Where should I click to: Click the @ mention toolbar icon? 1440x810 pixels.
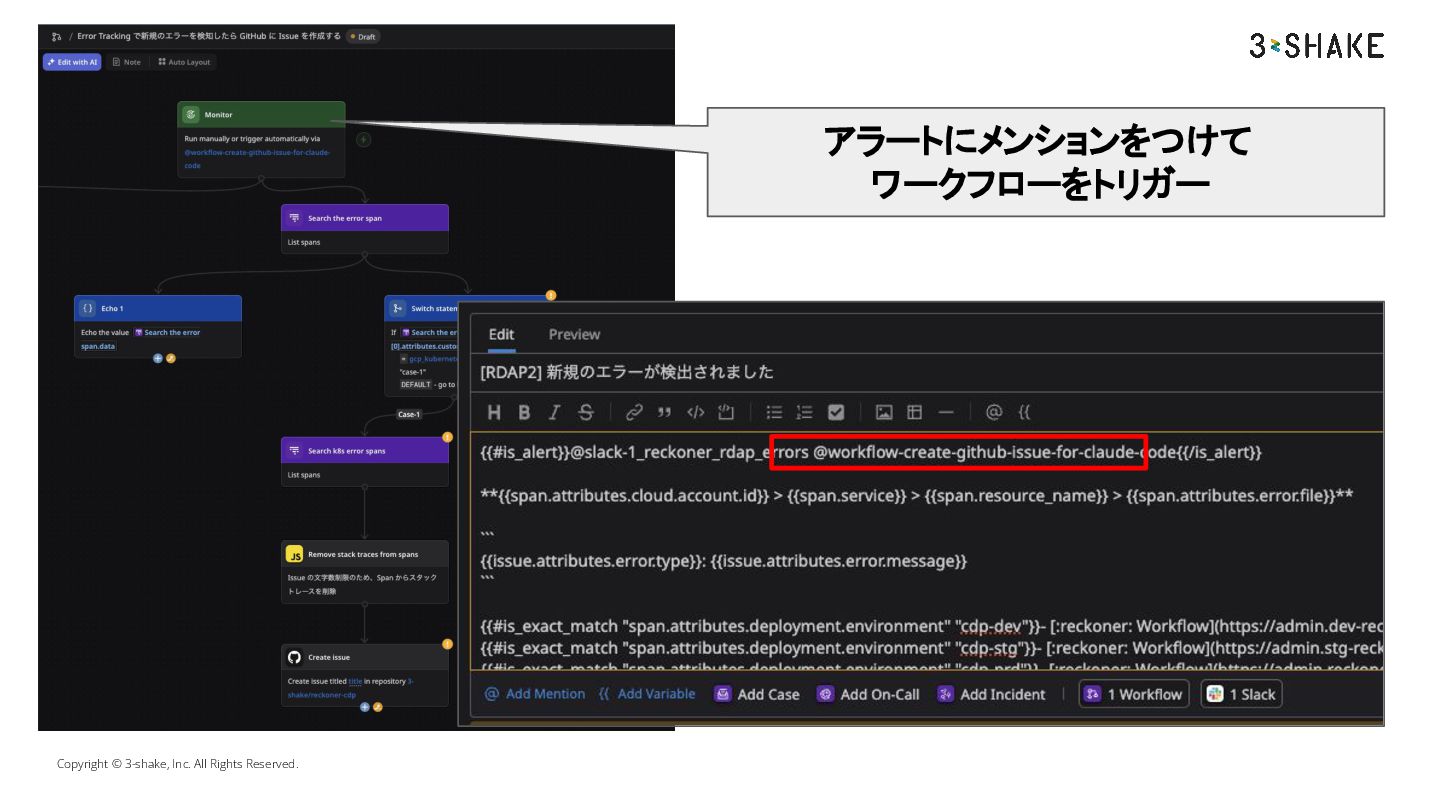993,412
